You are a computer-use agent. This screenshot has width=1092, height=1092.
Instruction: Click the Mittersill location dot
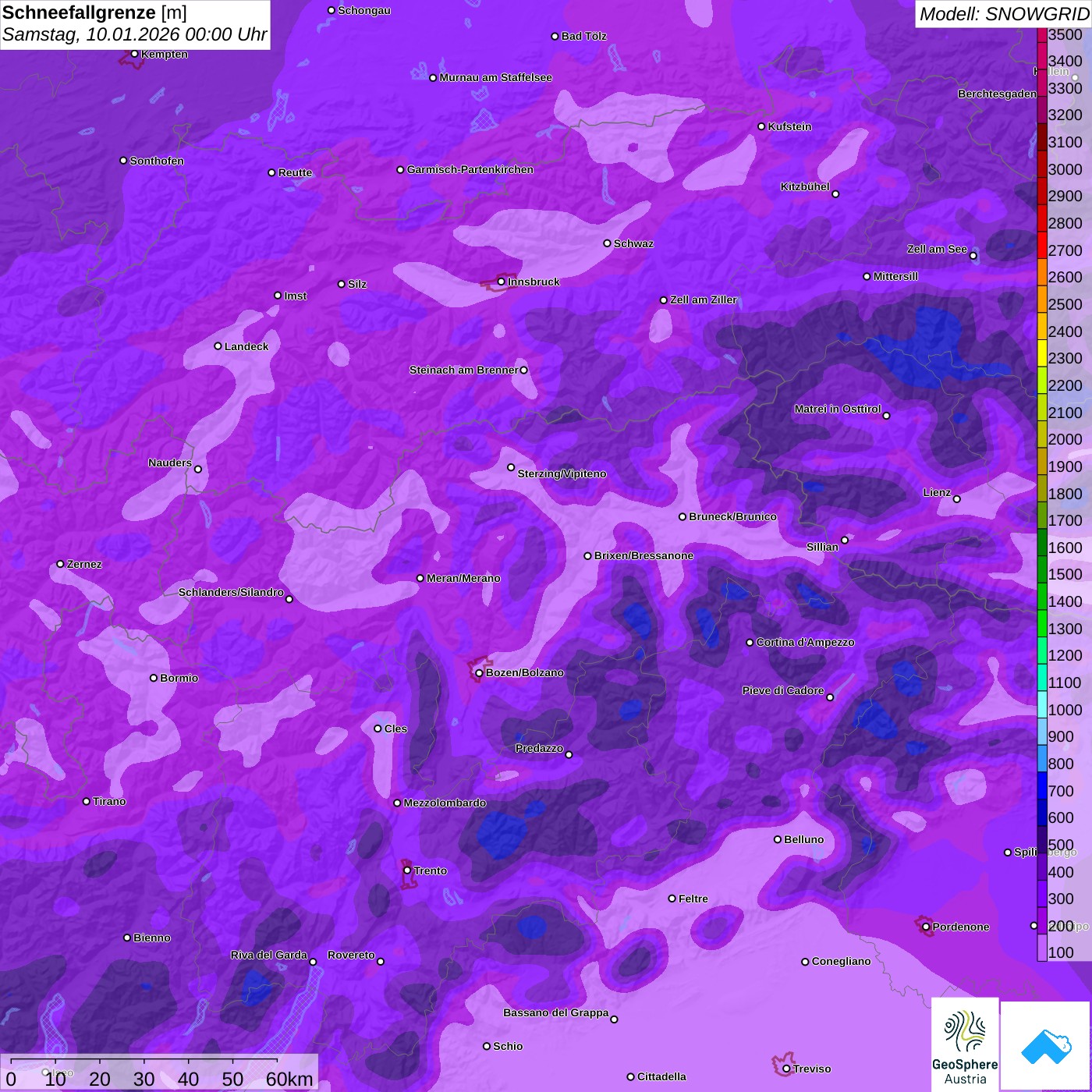click(867, 276)
